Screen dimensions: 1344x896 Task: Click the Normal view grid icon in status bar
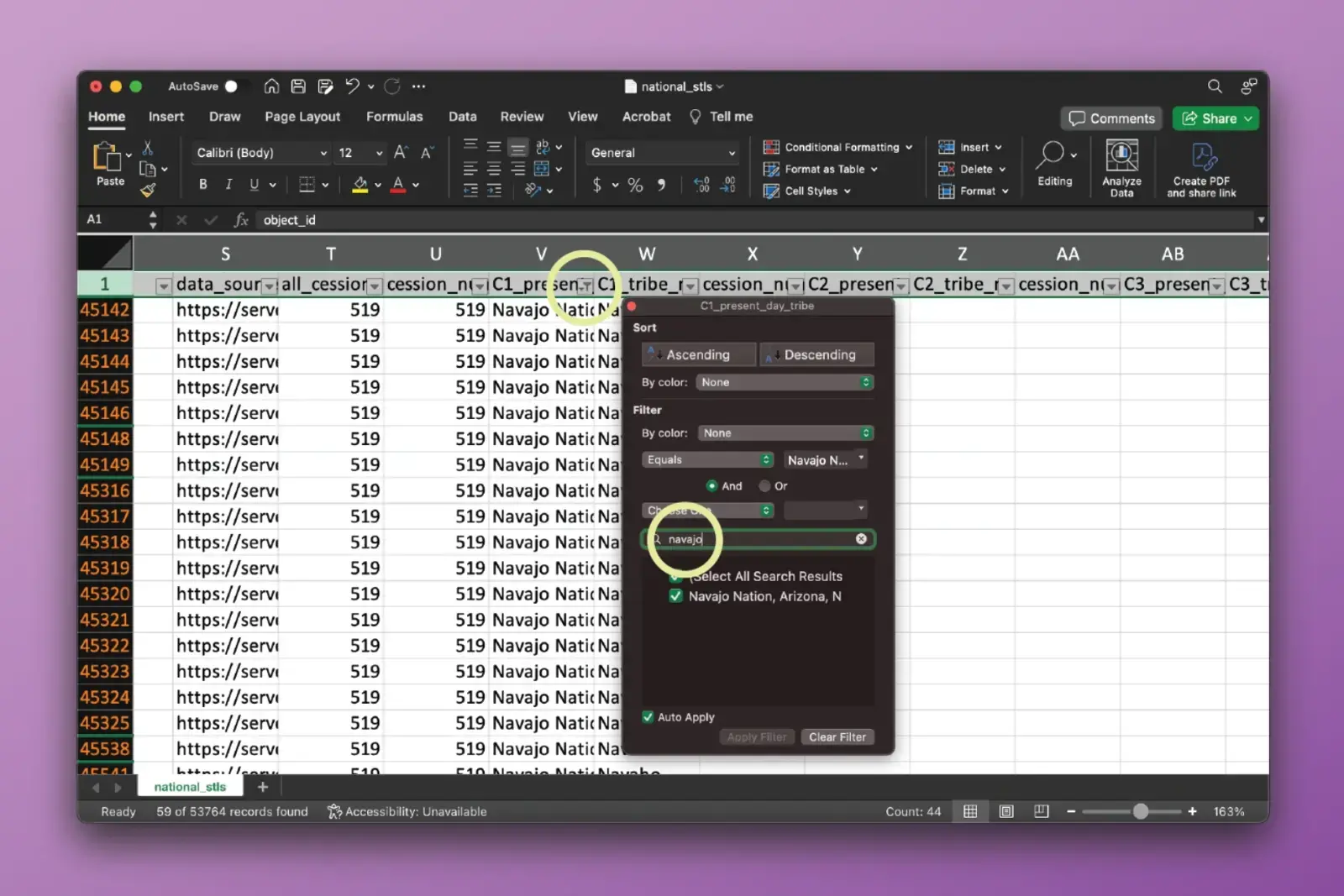970,811
